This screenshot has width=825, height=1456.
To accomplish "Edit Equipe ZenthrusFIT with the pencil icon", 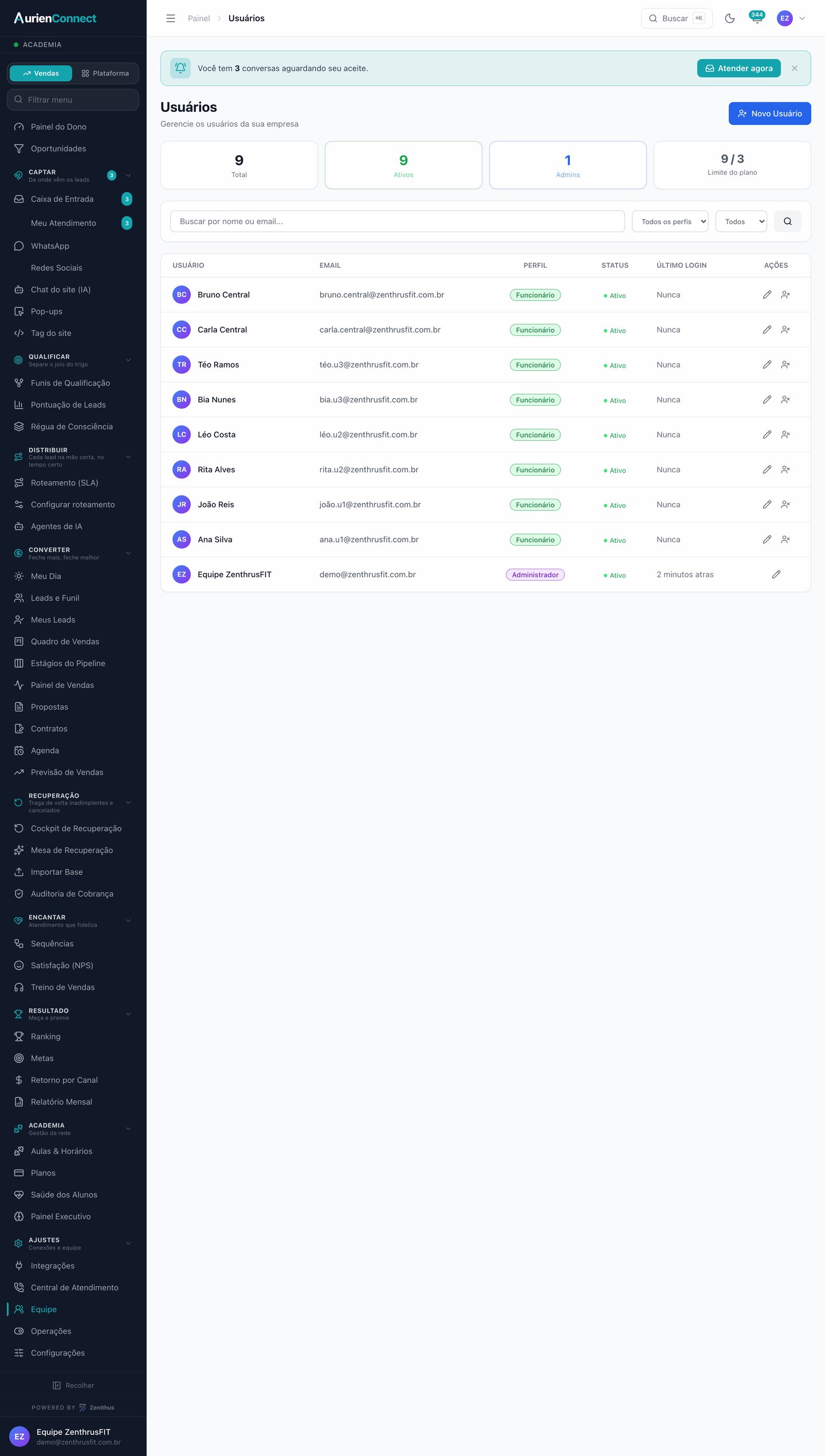I will click(x=776, y=574).
